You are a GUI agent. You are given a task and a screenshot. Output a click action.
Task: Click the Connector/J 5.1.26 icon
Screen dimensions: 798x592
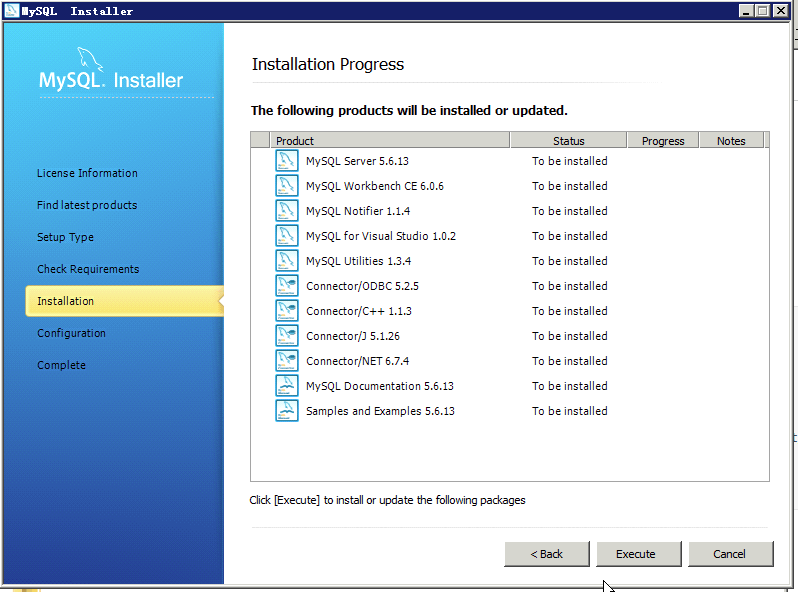[287, 335]
